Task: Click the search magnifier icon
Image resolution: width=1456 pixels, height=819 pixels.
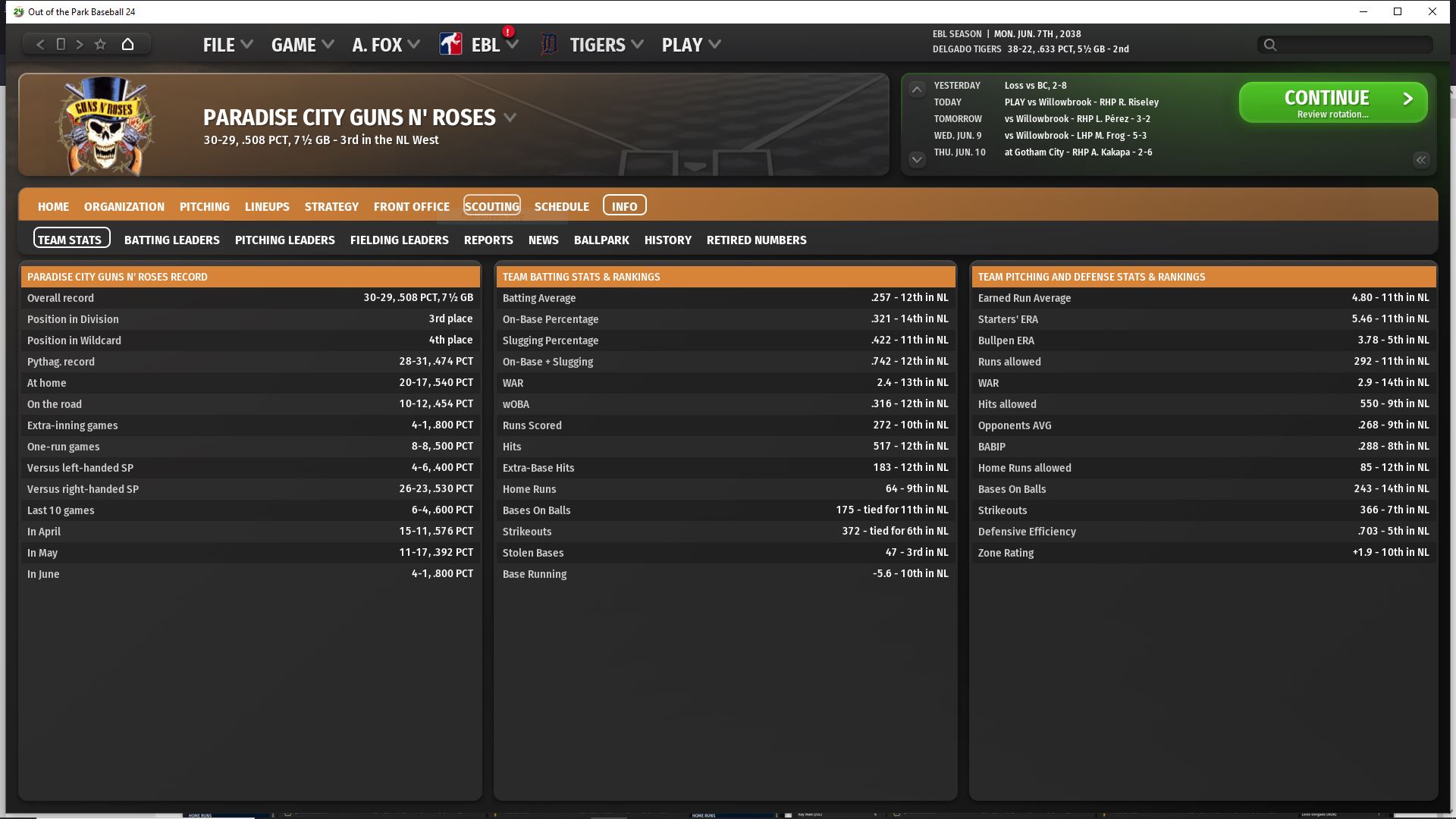Action: pos(1270,45)
